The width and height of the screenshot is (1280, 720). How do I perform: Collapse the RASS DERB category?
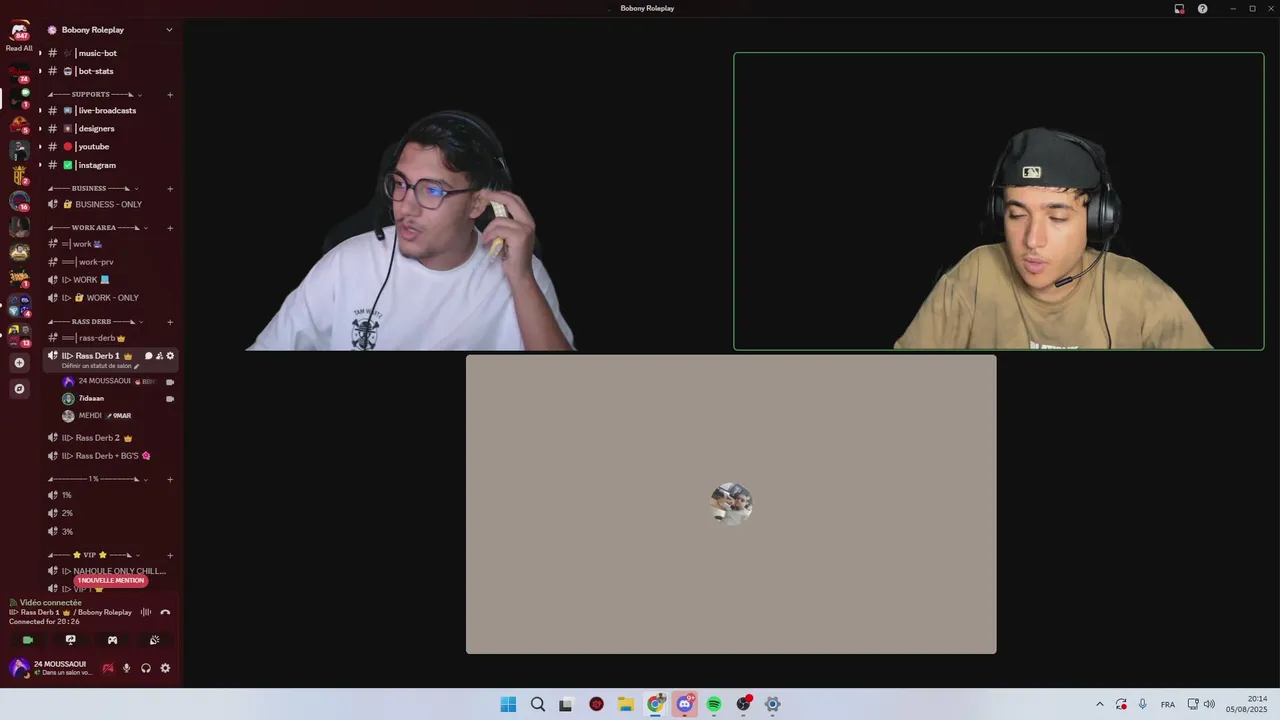coord(93,322)
